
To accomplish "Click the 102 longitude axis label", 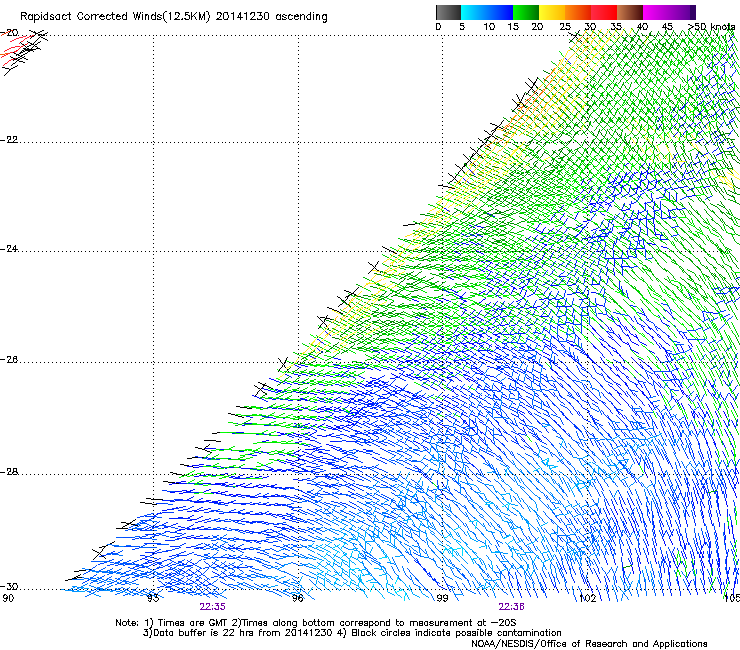I will coord(588,598).
